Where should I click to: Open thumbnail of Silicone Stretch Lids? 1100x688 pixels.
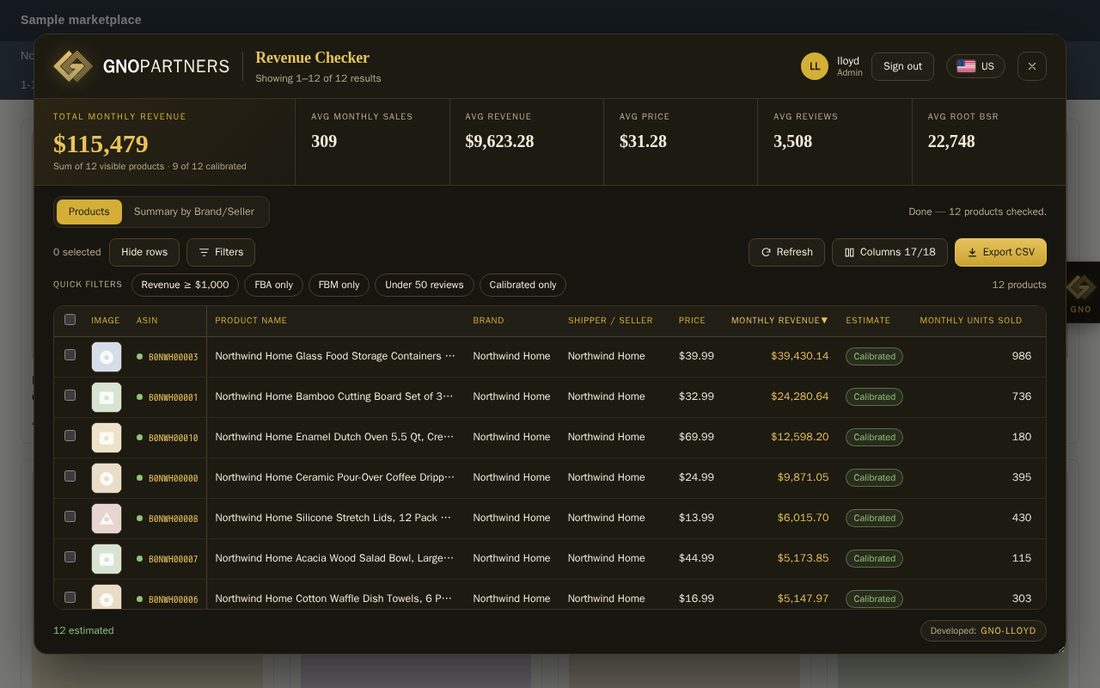click(x=107, y=518)
